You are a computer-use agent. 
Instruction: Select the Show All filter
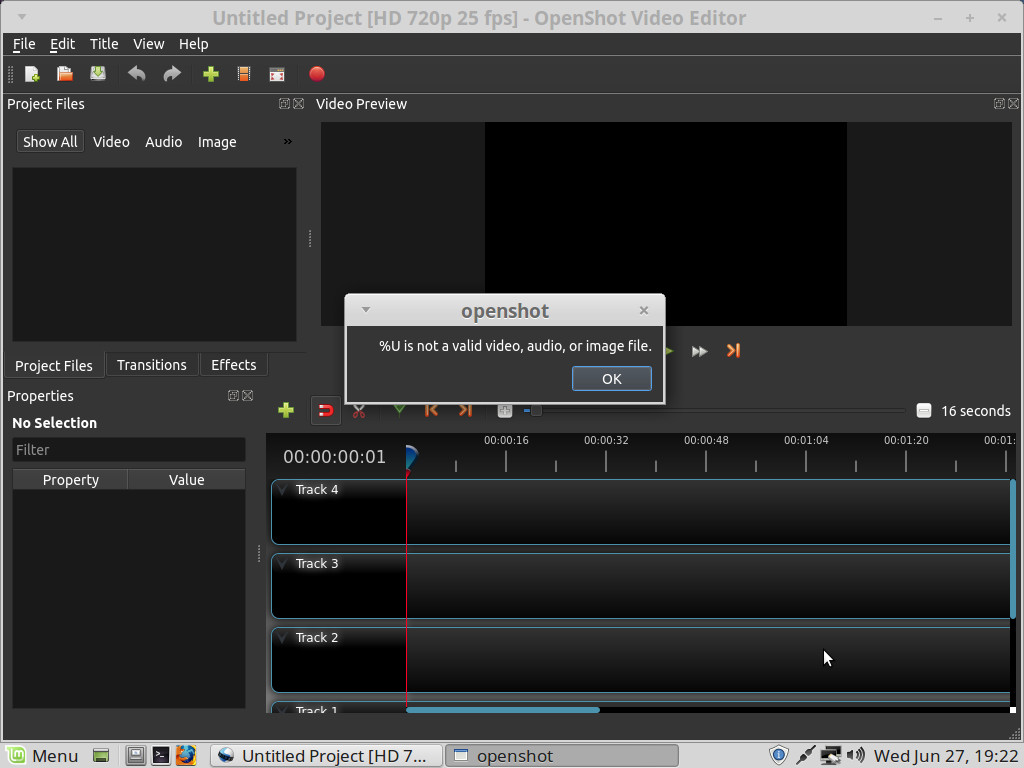(x=50, y=142)
